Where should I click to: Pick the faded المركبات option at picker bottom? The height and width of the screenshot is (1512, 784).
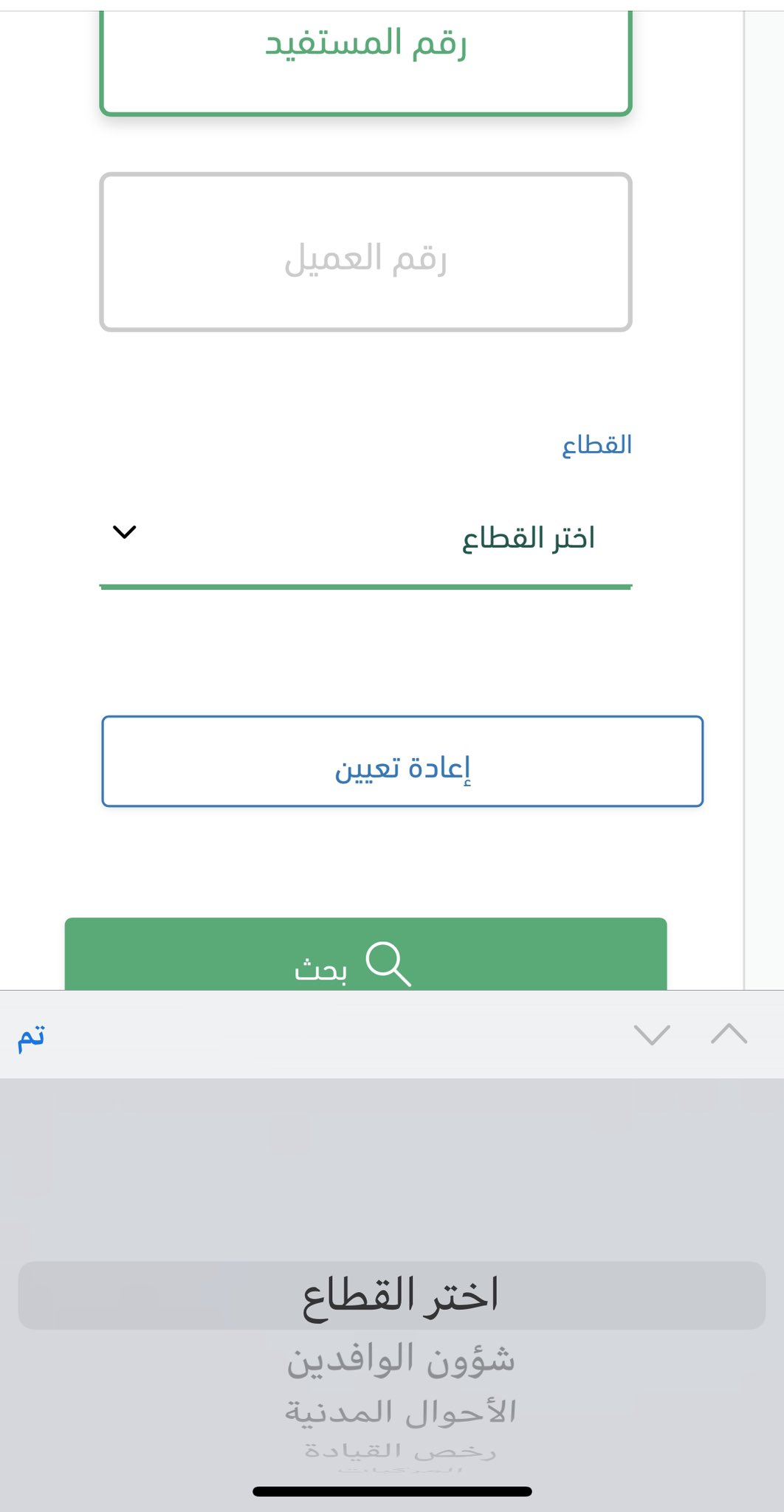click(400, 1470)
